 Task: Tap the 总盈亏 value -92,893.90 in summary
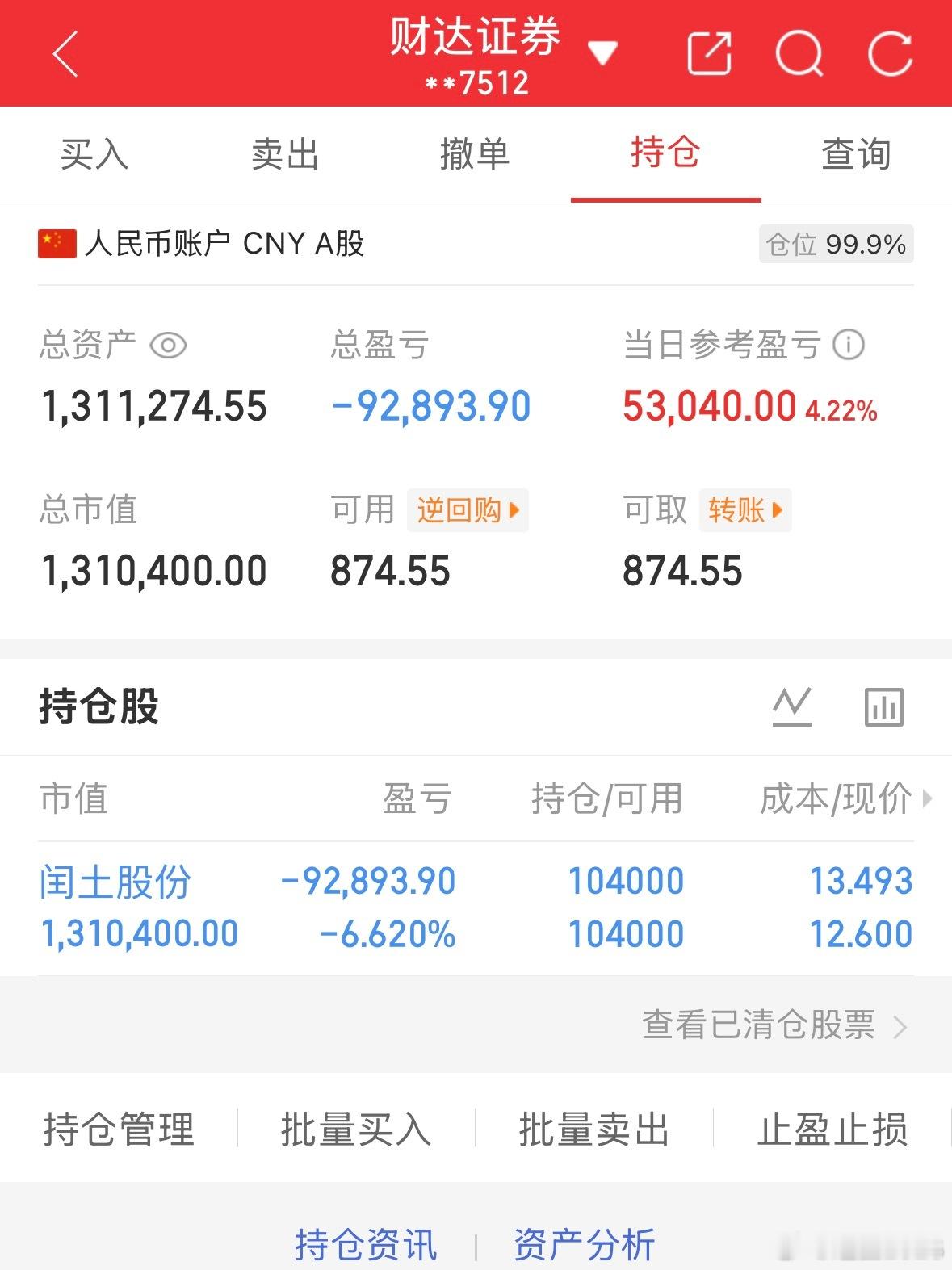431,406
